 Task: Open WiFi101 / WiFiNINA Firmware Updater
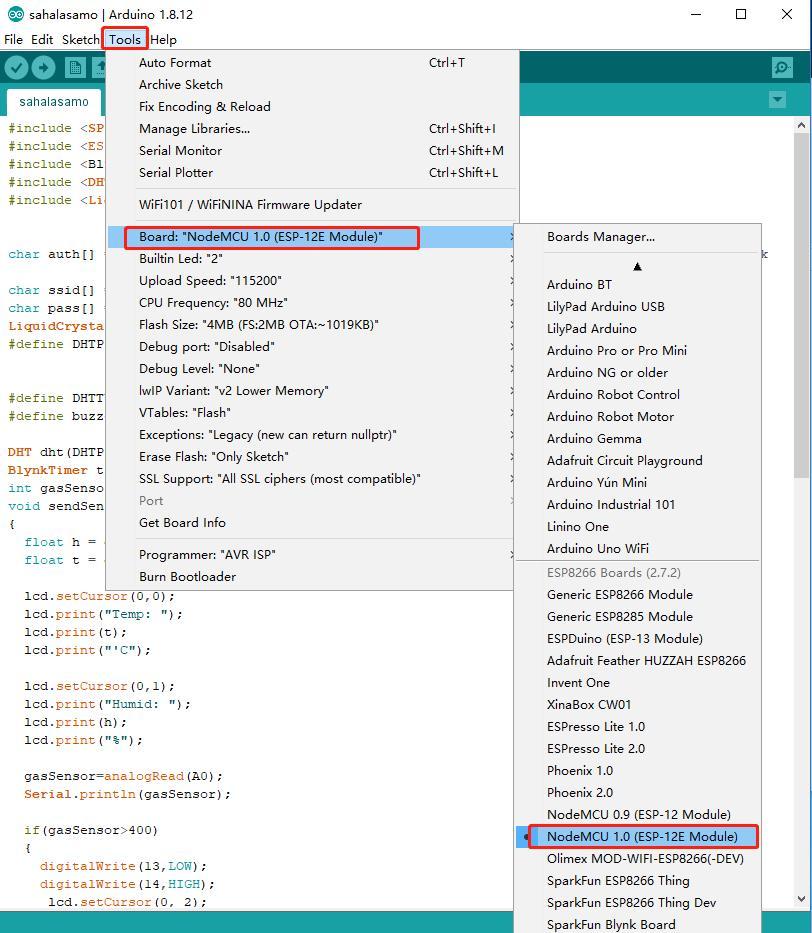click(312, 205)
